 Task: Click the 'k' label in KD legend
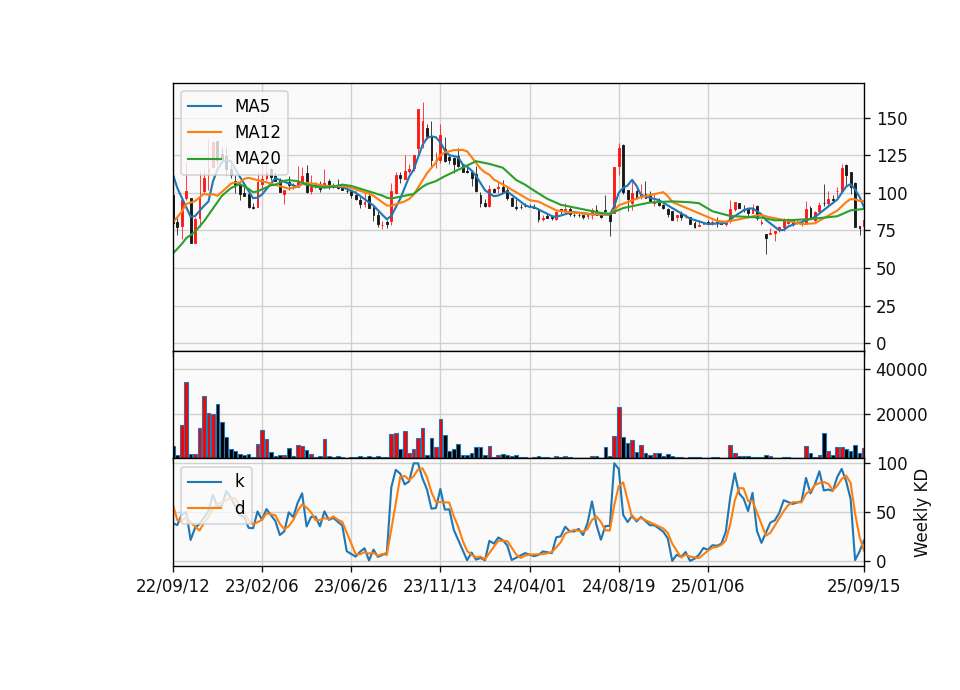[x=239, y=481]
